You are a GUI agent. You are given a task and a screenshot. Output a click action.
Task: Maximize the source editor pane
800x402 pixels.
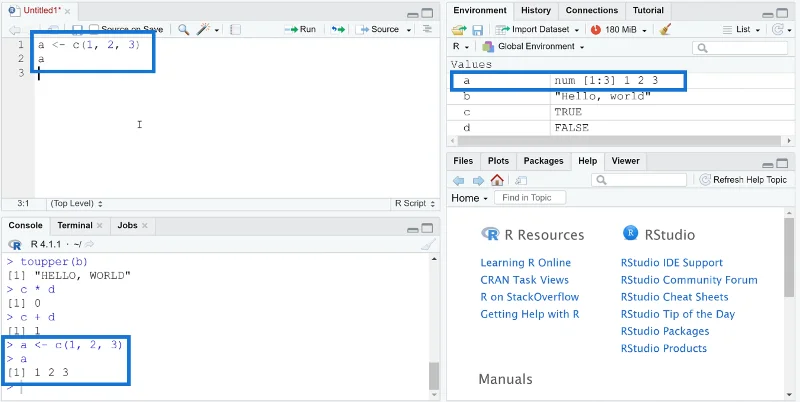click(427, 14)
